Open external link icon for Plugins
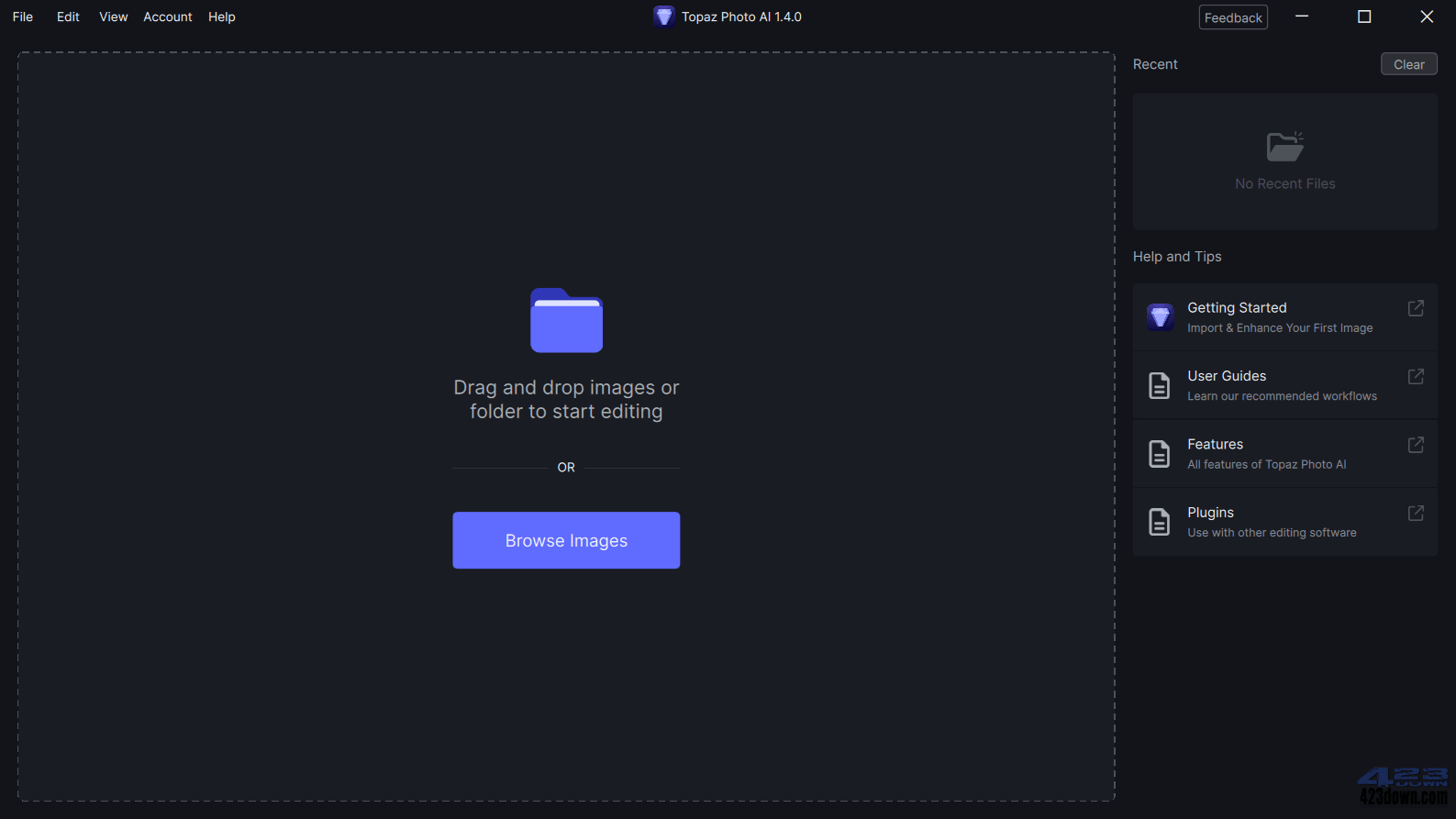Image resolution: width=1456 pixels, height=819 pixels. click(x=1416, y=513)
